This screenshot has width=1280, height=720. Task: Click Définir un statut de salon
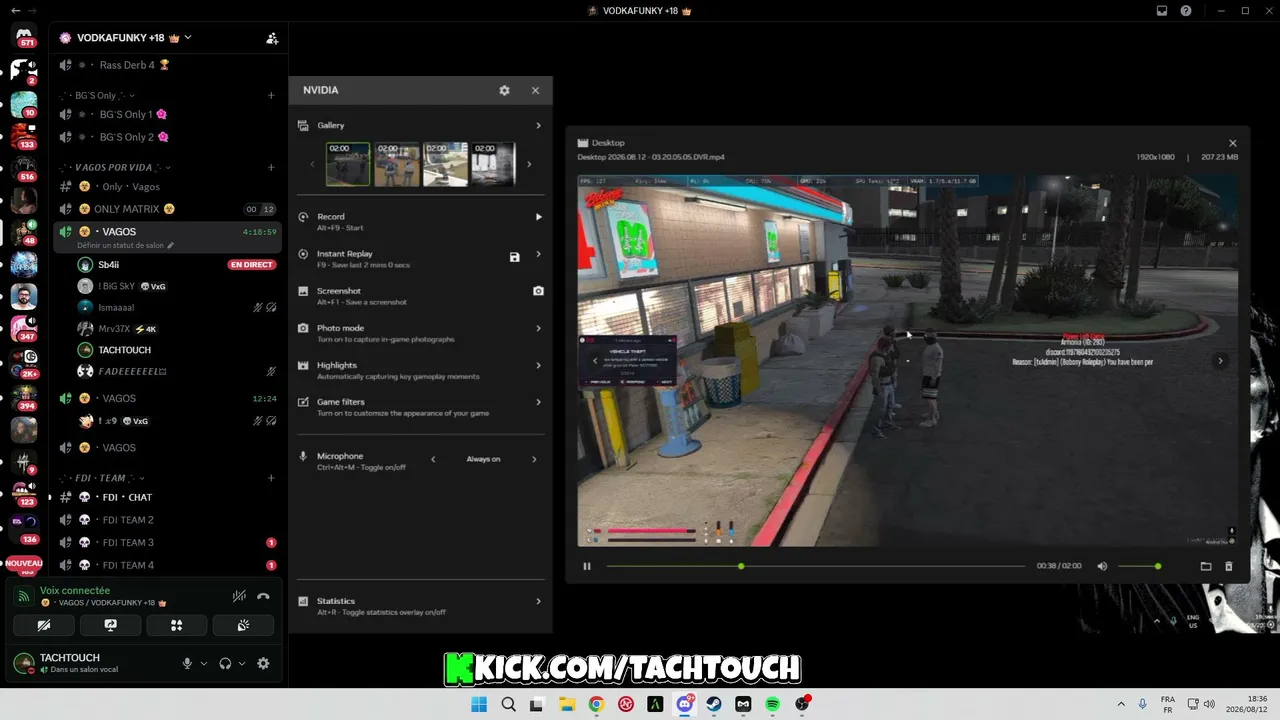pyautogui.click(x=125, y=245)
